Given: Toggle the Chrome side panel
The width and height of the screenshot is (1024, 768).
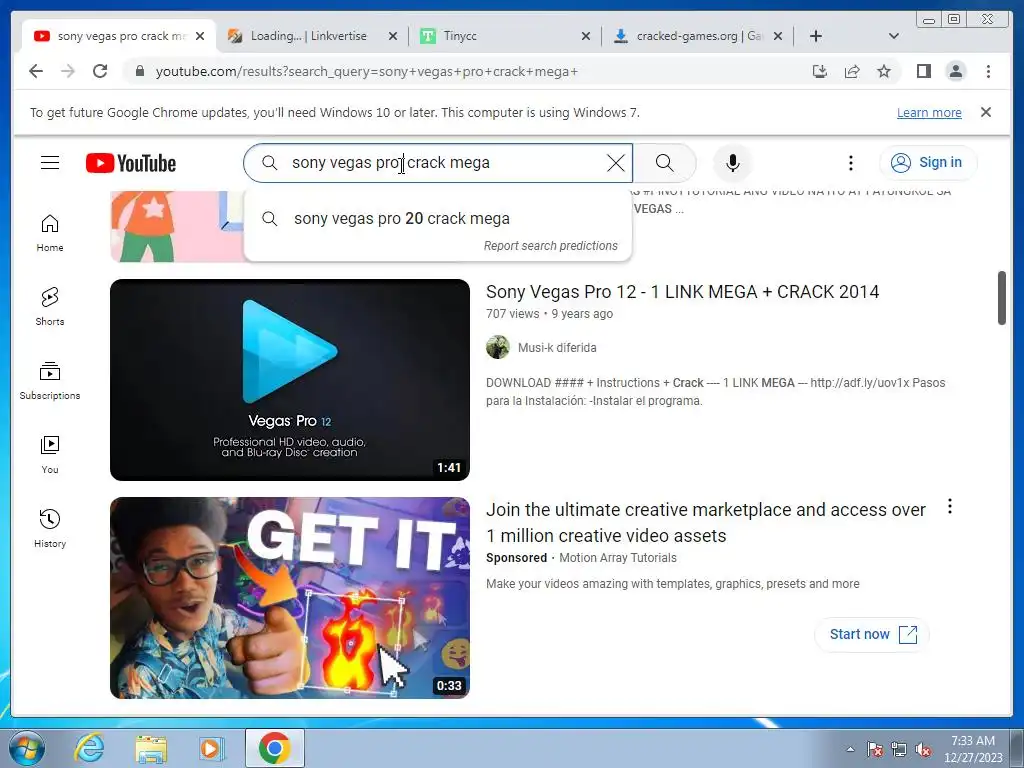Looking at the screenshot, I should tap(923, 71).
